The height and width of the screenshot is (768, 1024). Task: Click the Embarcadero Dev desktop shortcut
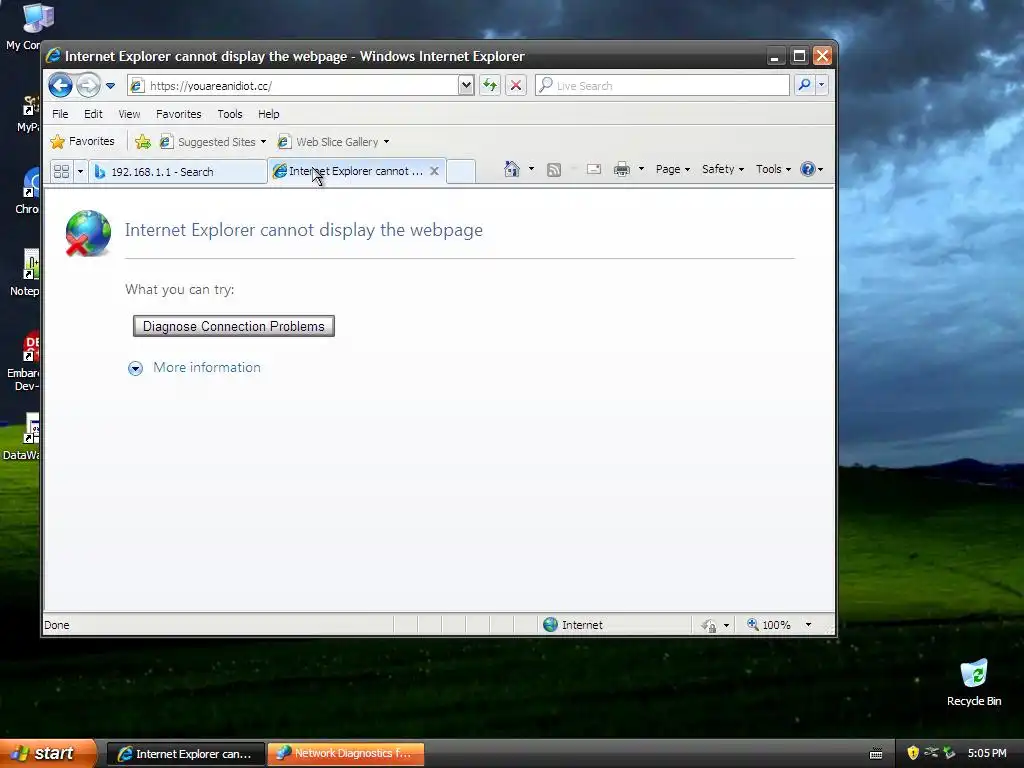25,361
